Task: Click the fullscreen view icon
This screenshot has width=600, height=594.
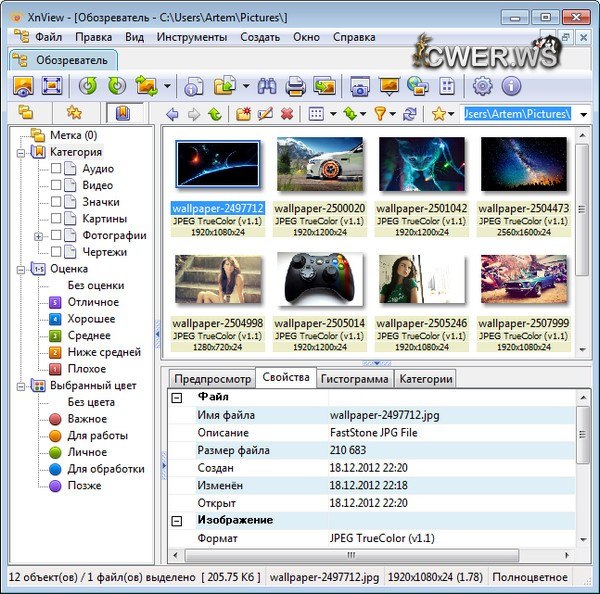Action: tap(52, 86)
